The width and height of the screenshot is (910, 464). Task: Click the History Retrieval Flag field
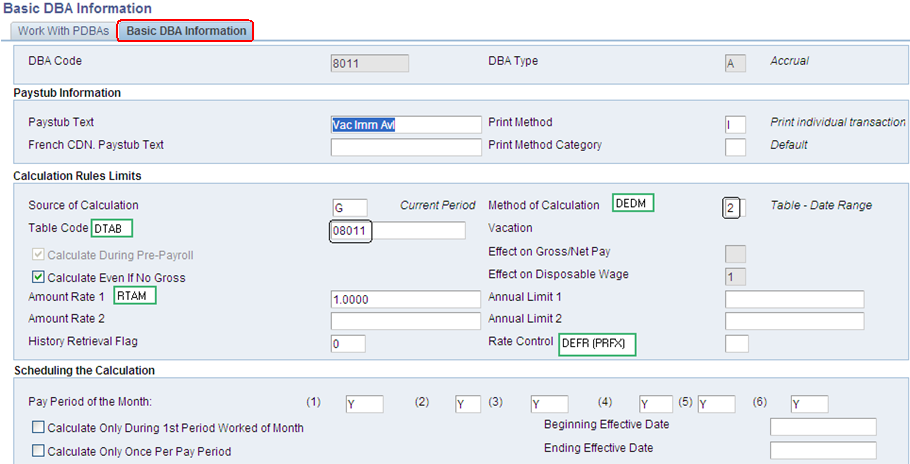[x=348, y=343]
